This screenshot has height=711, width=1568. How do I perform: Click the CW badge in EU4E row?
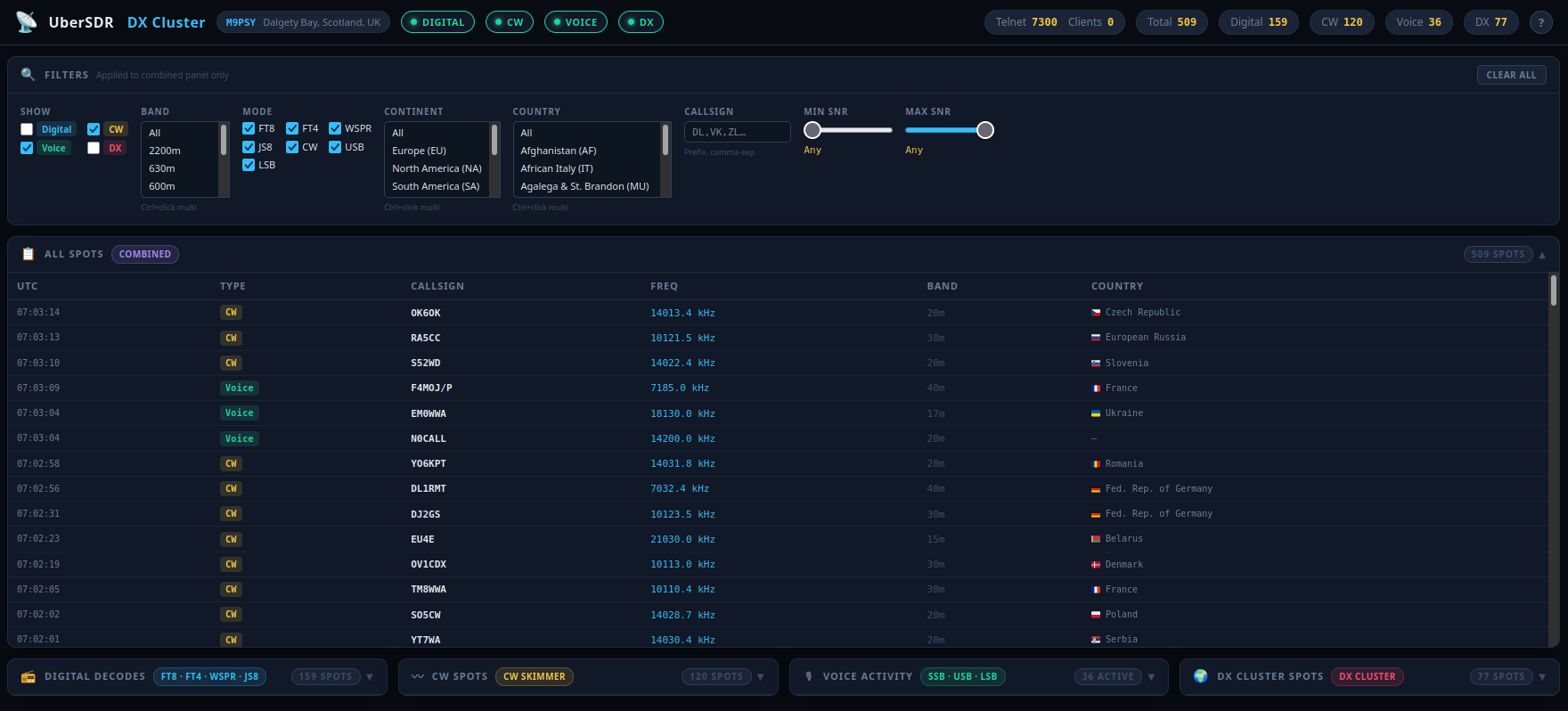(231, 539)
